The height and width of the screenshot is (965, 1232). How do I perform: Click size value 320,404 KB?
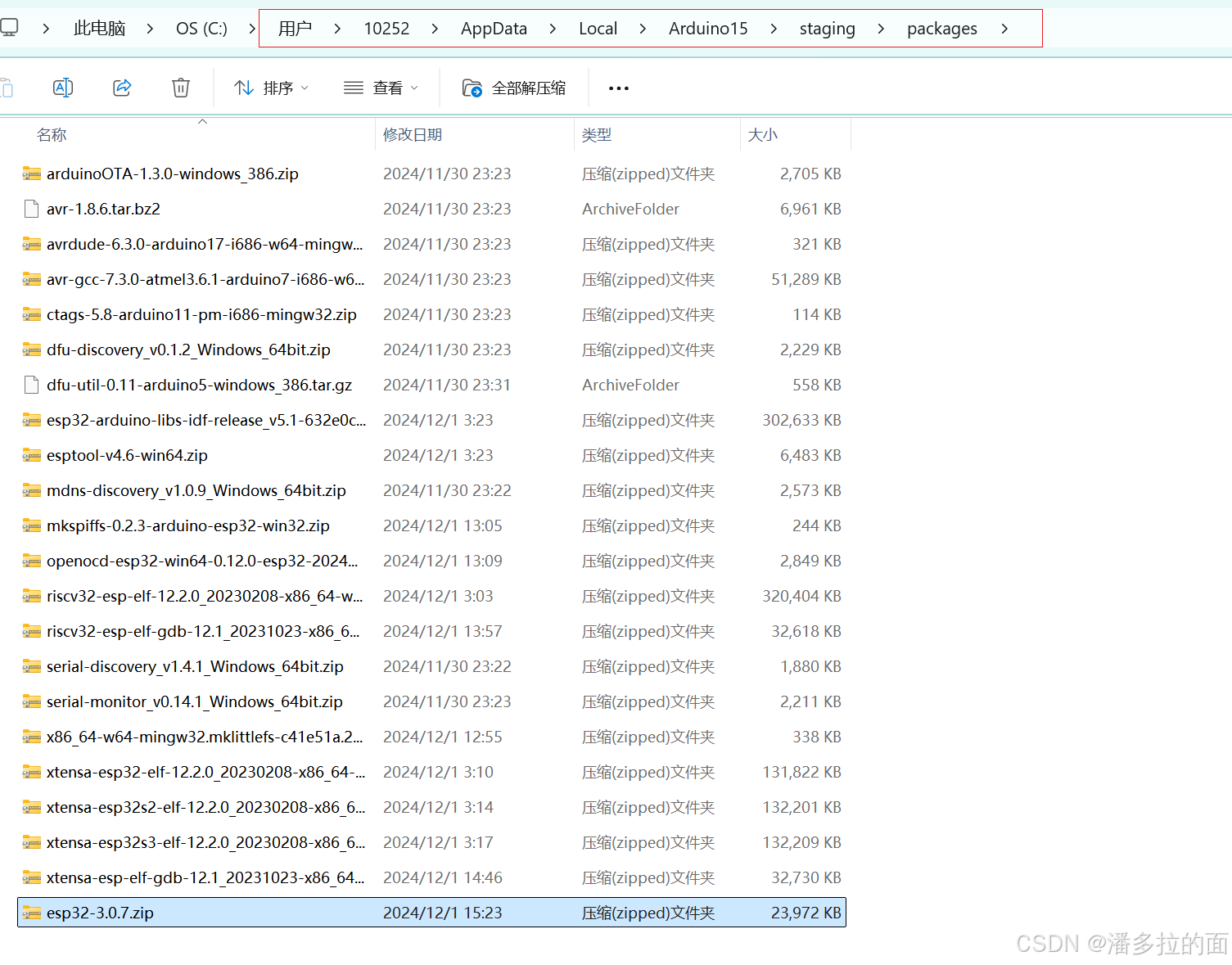801,596
